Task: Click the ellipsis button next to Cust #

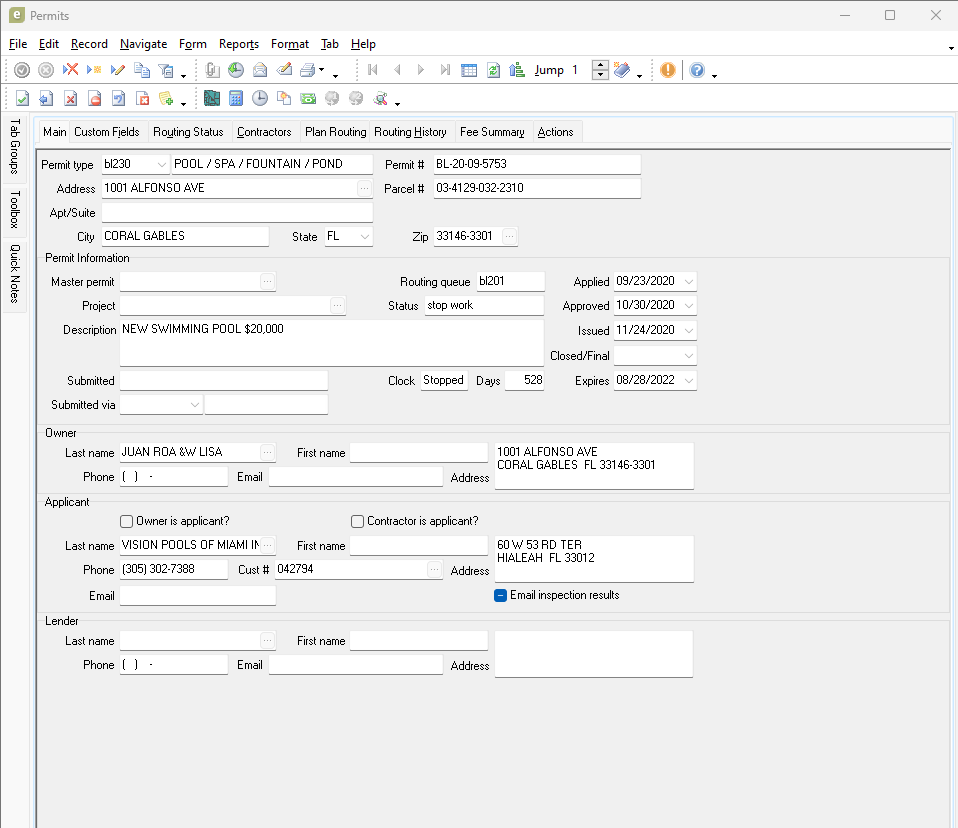Action: pyautogui.click(x=434, y=569)
